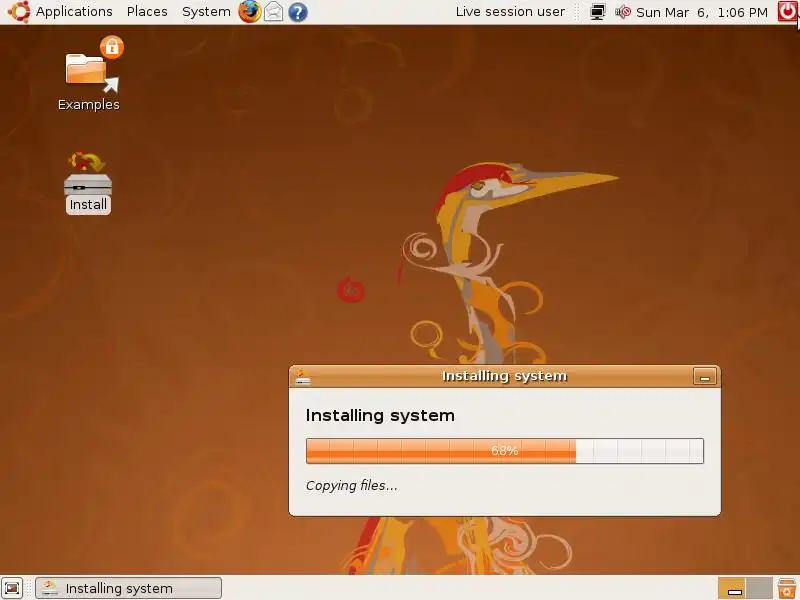
Task: Launch the Firefox web browser
Action: pyautogui.click(x=249, y=12)
